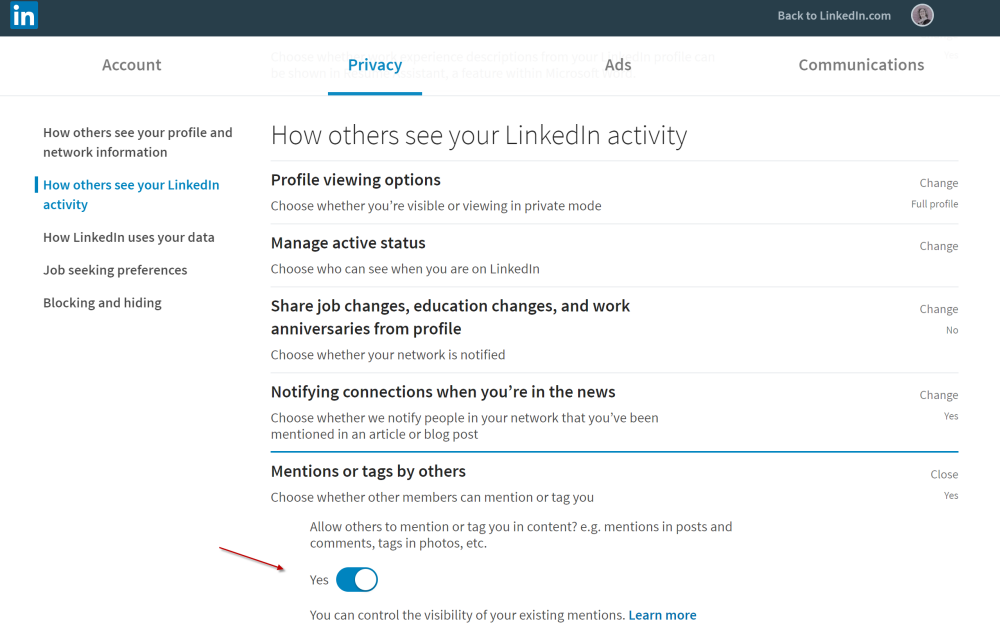Switch to the Account tab
Image resolution: width=1000 pixels, height=635 pixels.
131,65
